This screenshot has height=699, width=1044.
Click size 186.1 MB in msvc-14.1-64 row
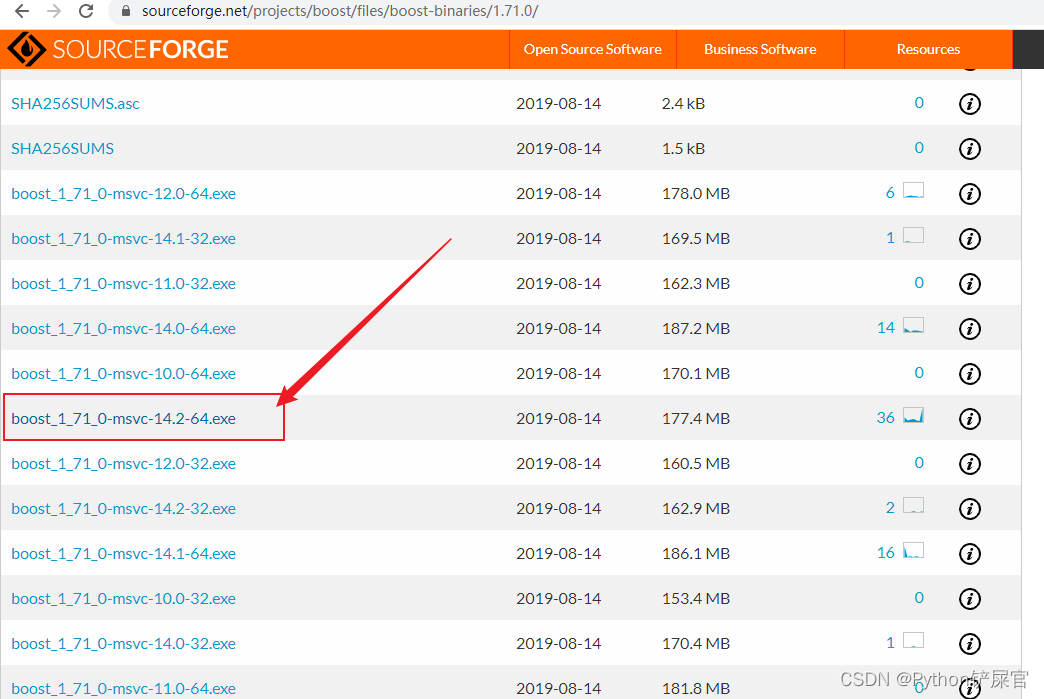[x=696, y=554]
